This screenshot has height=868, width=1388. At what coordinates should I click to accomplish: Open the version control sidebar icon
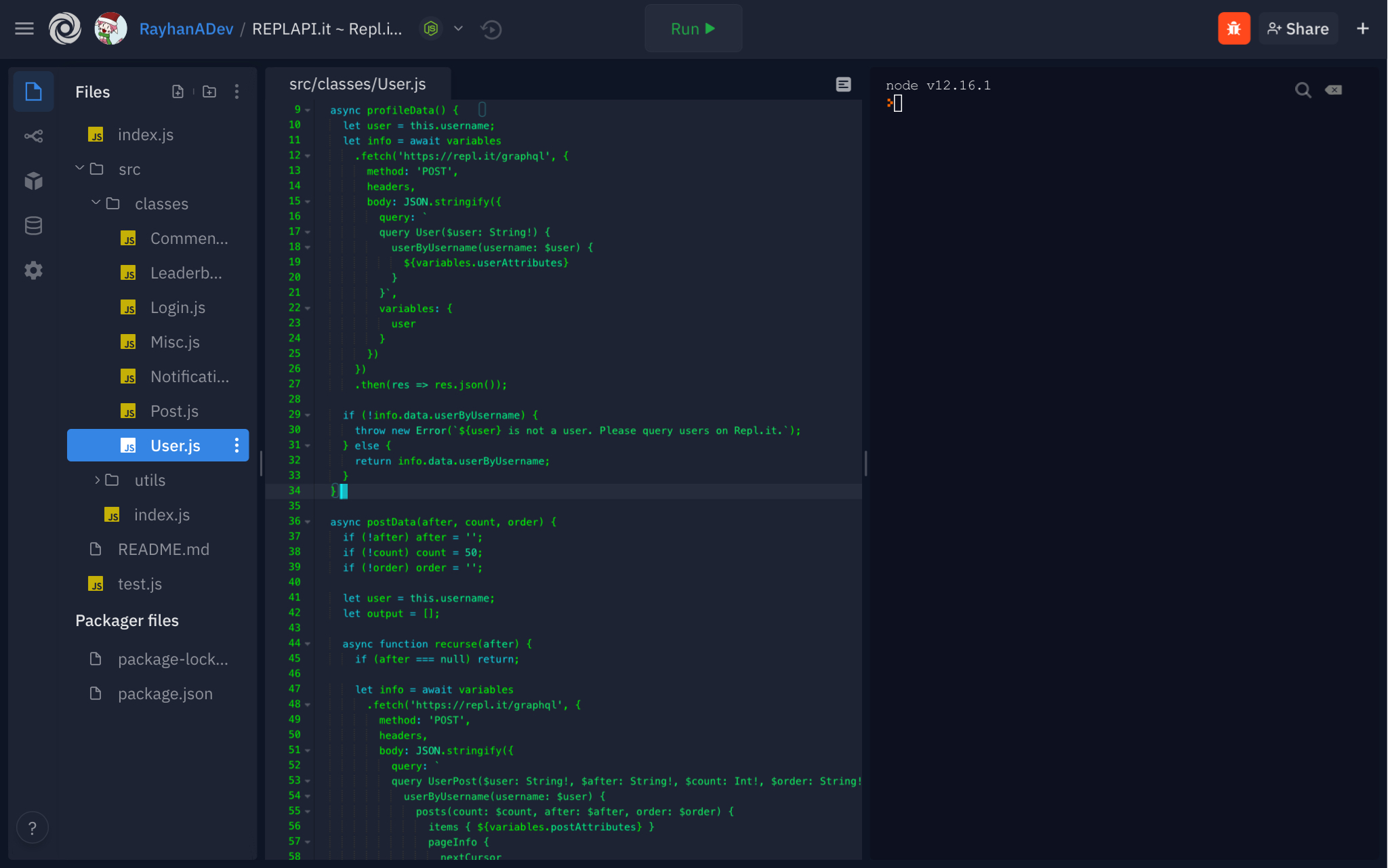point(33,136)
